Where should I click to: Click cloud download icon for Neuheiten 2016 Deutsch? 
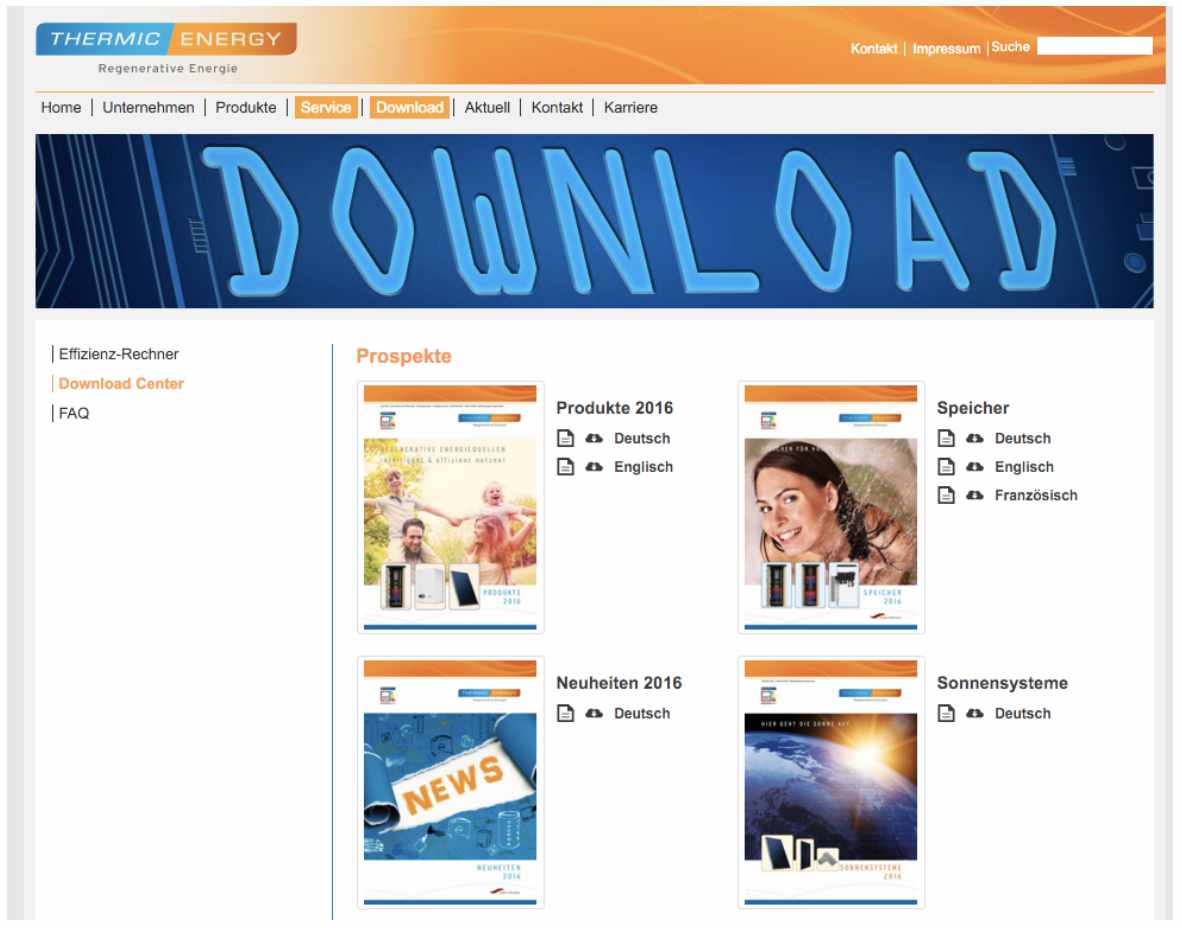point(594,714)
